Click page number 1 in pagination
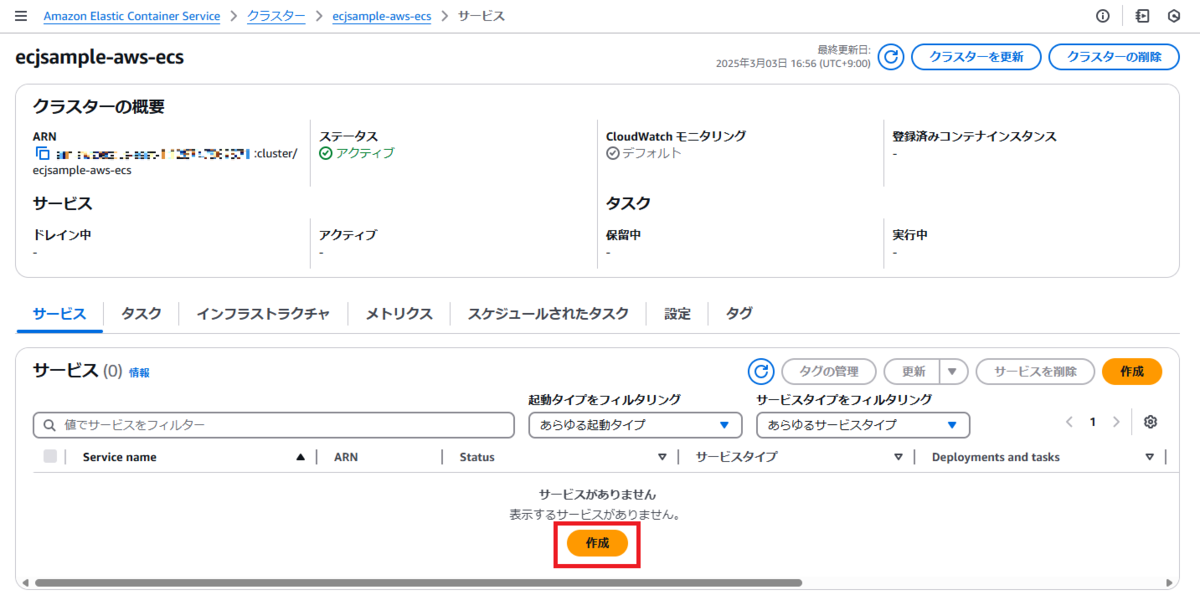 (x=1093, y=423)
